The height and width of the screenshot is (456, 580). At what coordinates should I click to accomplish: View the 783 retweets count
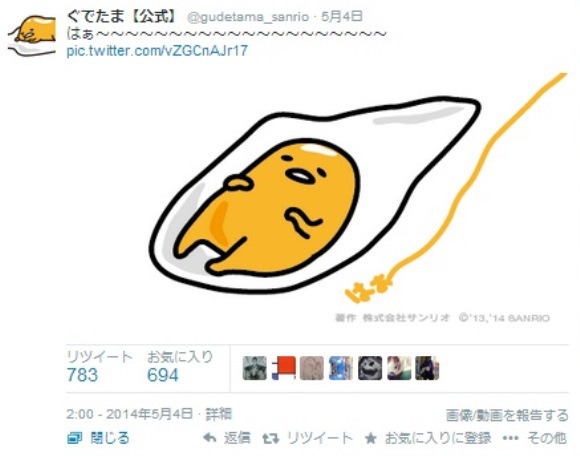point(82,375)
